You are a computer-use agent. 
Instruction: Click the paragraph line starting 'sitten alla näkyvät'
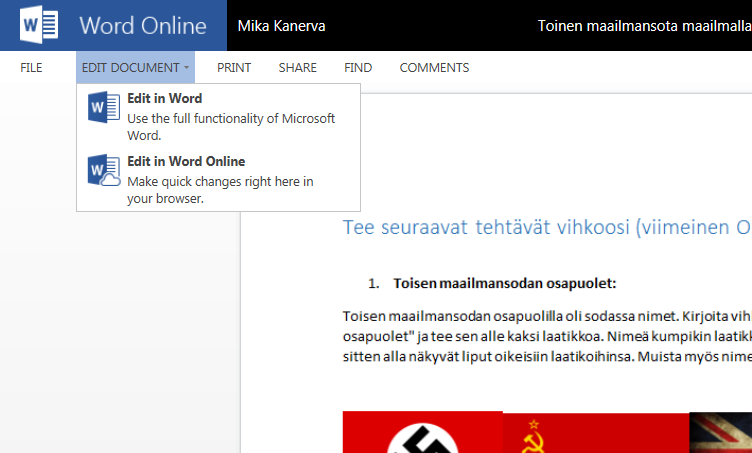coord(547,357)
